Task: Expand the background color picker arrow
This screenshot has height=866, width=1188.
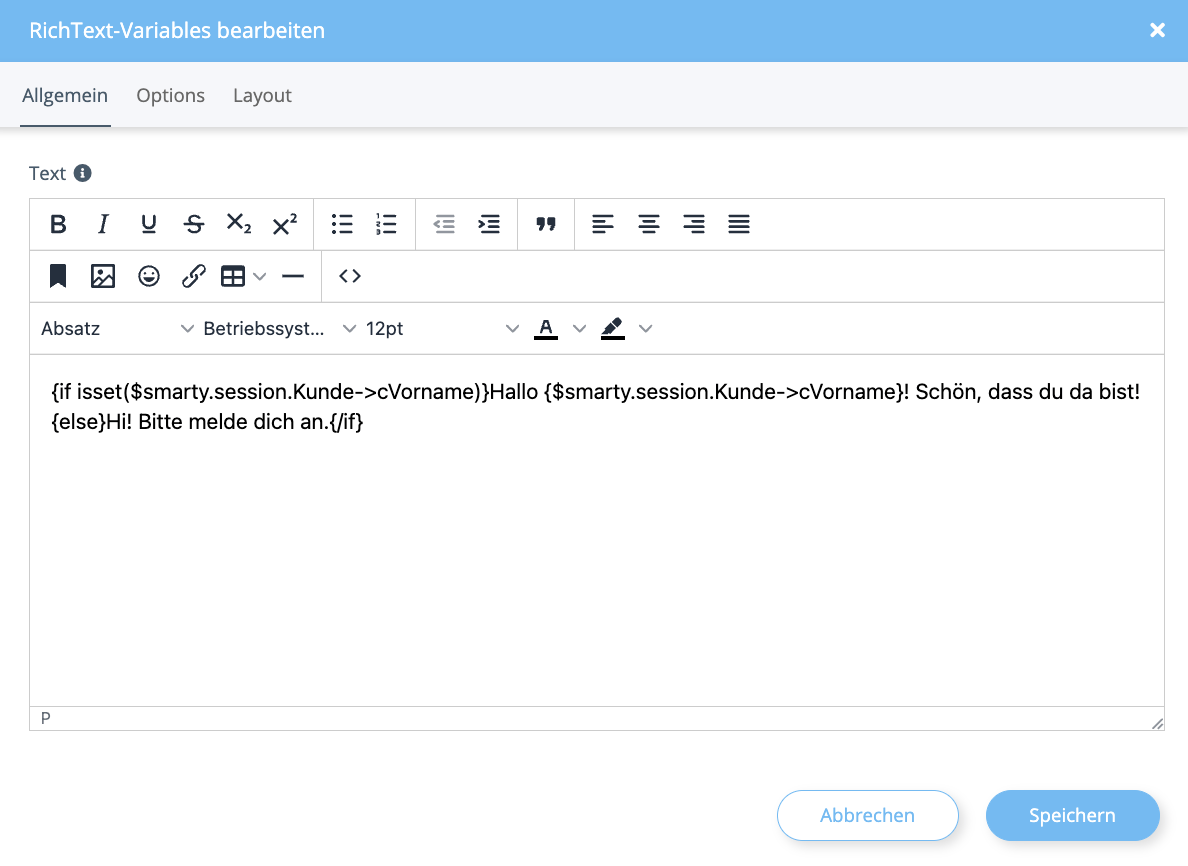Action: click(x=646, y=328)
